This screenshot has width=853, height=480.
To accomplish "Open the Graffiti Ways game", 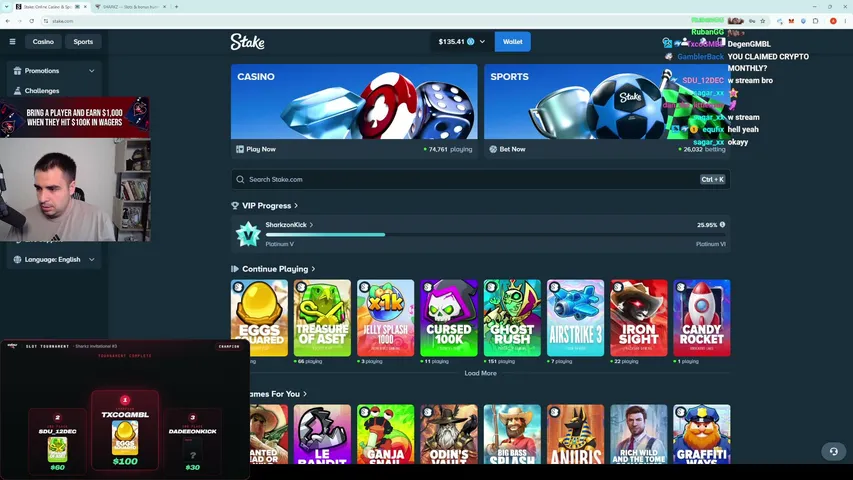I will pos(702,434).
